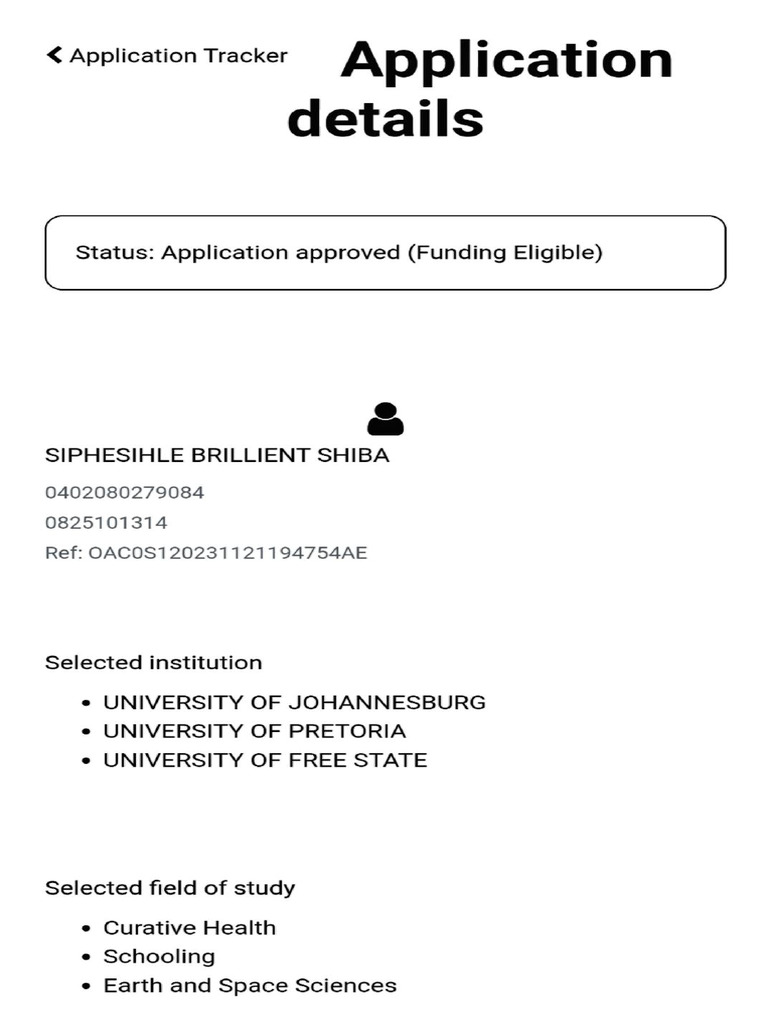This screenshot has height=1024, width=768.
Task: Click the back chevron arrow icon
Action: pyautogui.click(x=54, y=55)
